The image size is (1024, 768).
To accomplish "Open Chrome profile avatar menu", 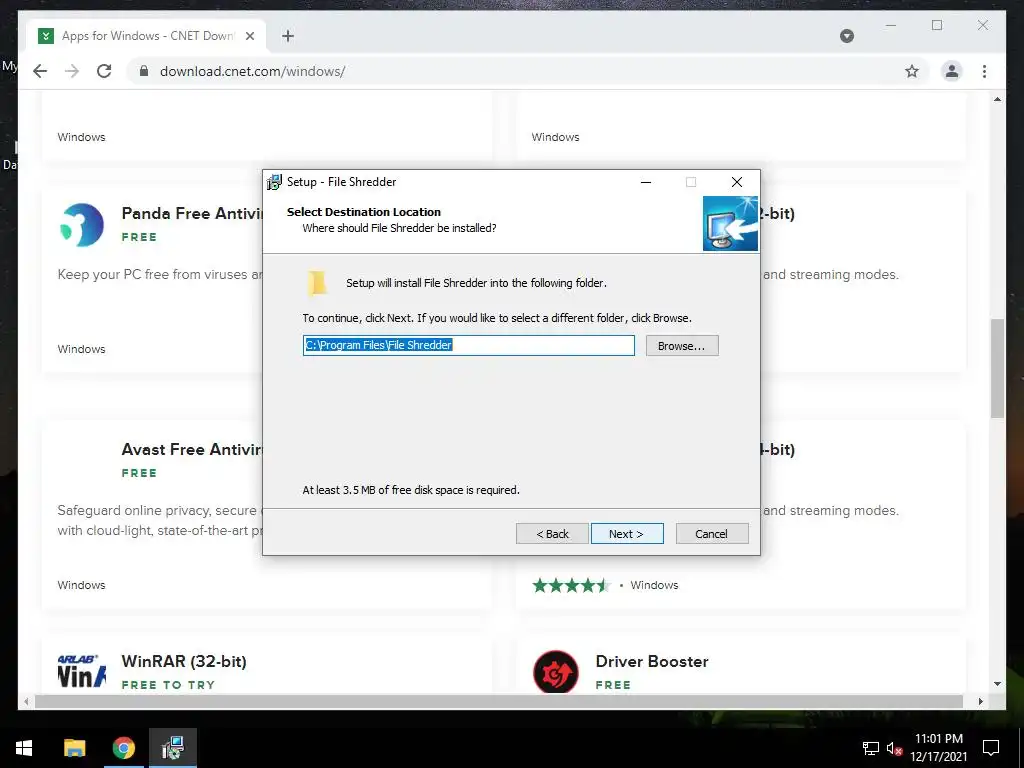I will coord(952,71).
